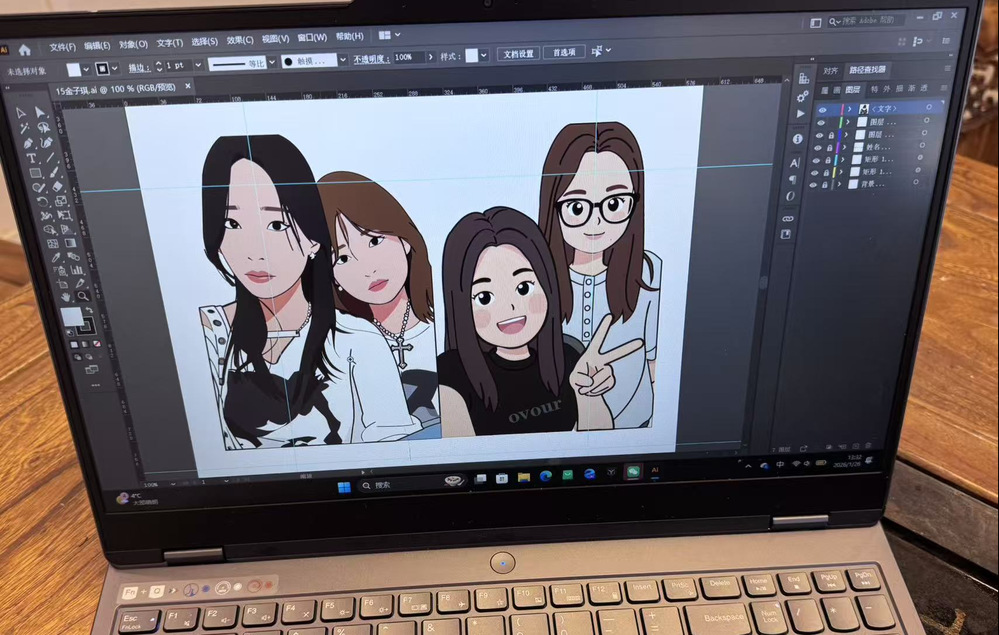The image size is (999, 635).
Task: Expand the 〈文字〉 layer disclosure arrow
Action: [851, 109]
